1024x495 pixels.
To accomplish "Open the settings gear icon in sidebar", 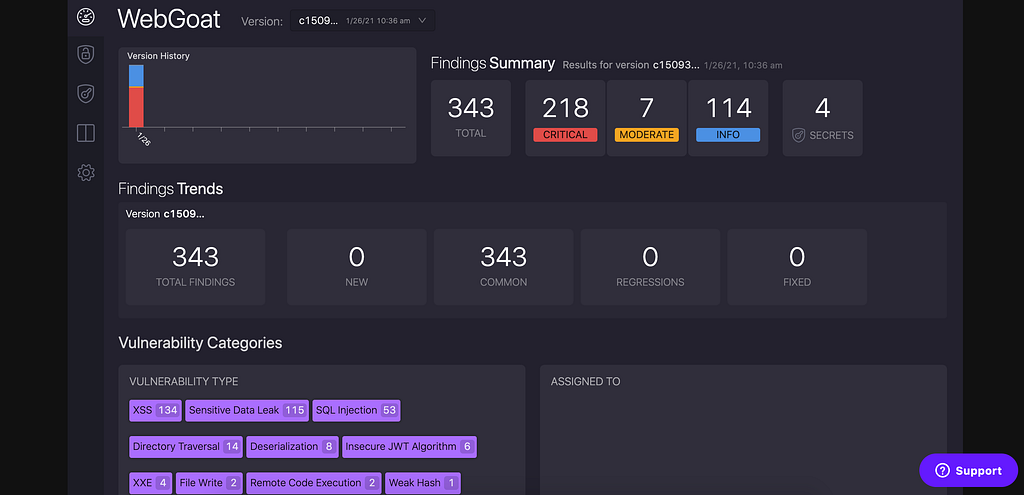I will click(86, 172).
